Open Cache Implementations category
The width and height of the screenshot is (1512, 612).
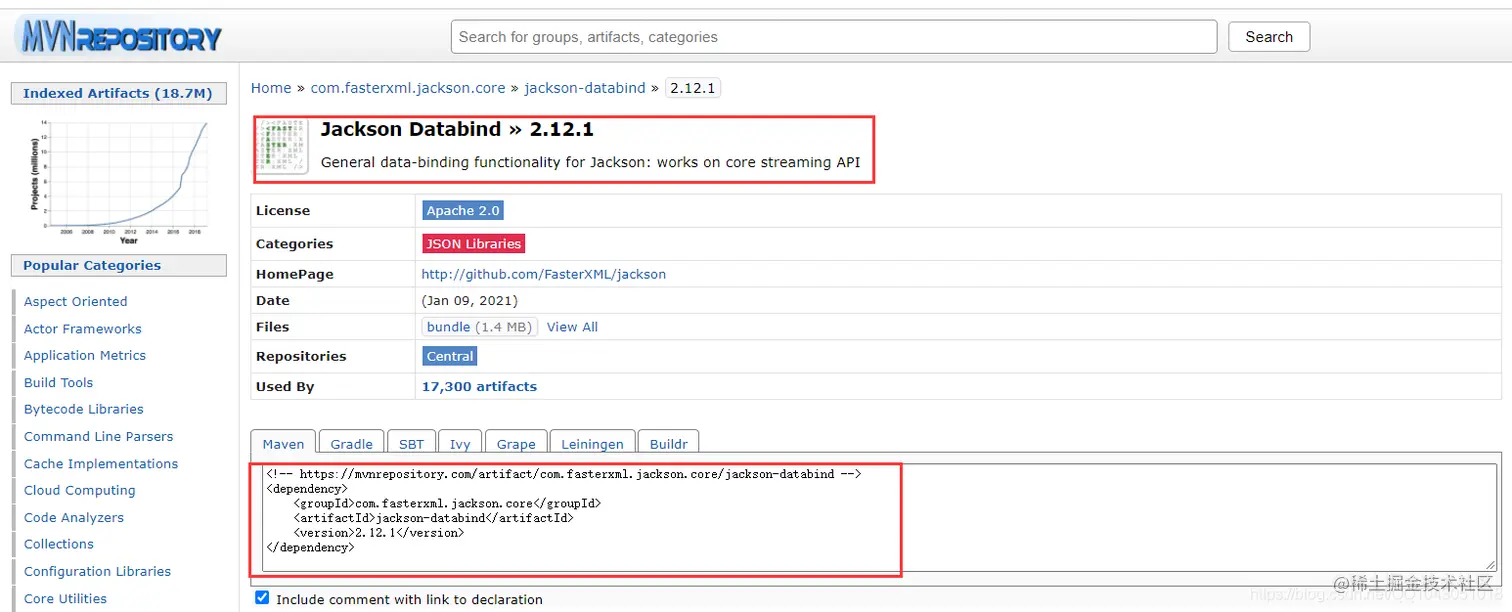101,464
